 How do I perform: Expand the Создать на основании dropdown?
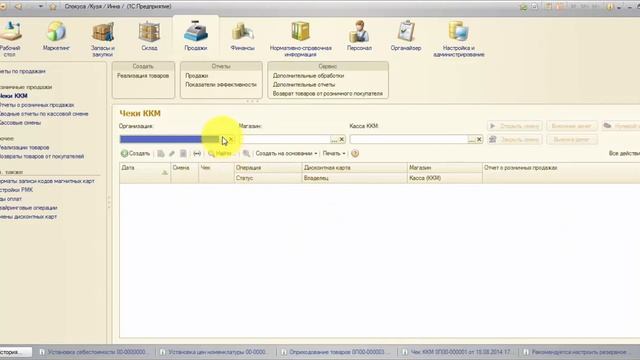[x=286, y=153]
